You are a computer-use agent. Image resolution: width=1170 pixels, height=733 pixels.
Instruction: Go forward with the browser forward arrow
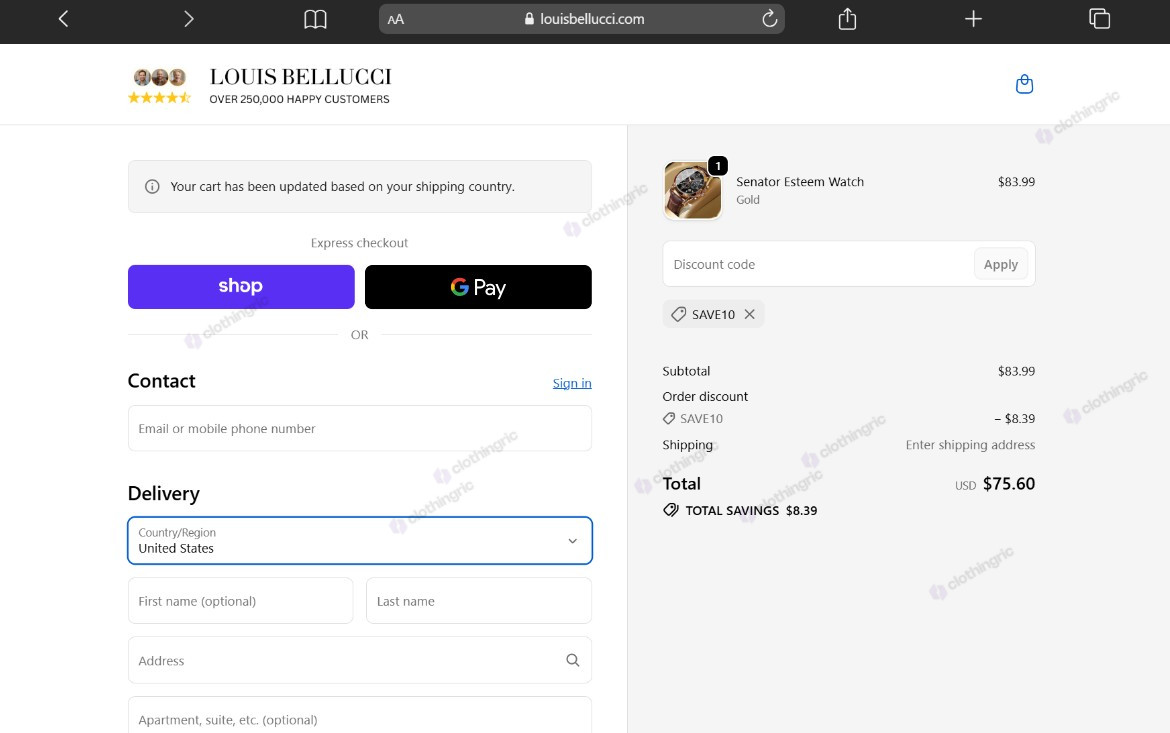tap(188, 19)
